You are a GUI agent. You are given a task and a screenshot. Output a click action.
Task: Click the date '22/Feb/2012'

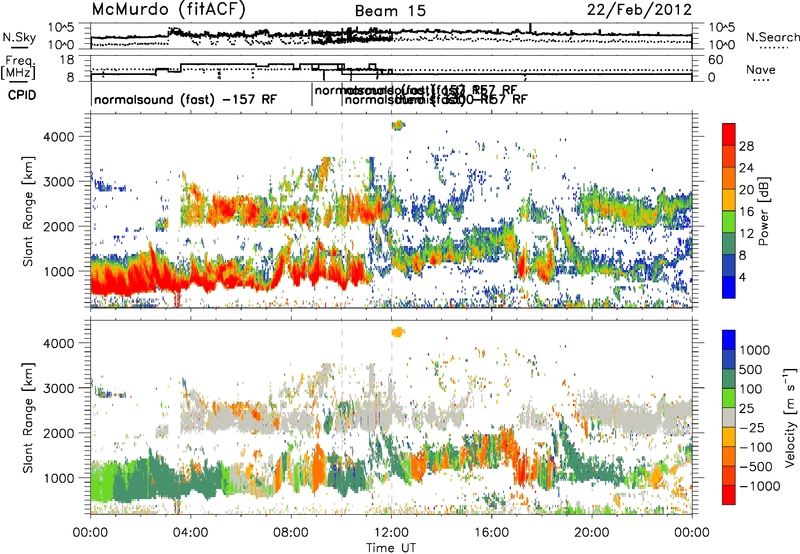click(639, 10)
